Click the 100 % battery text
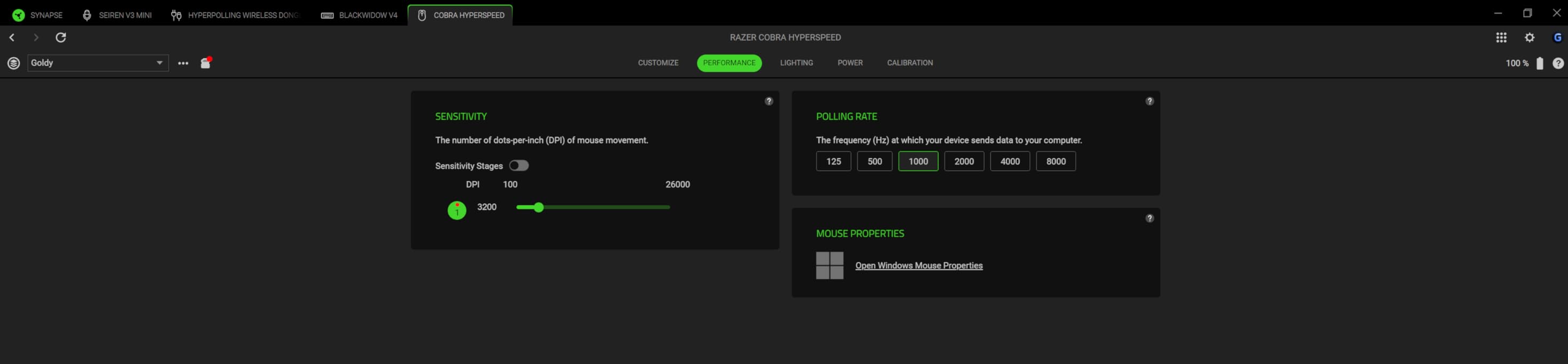The width and height of the screenshot is (1568, 364). pos(1517,63)
